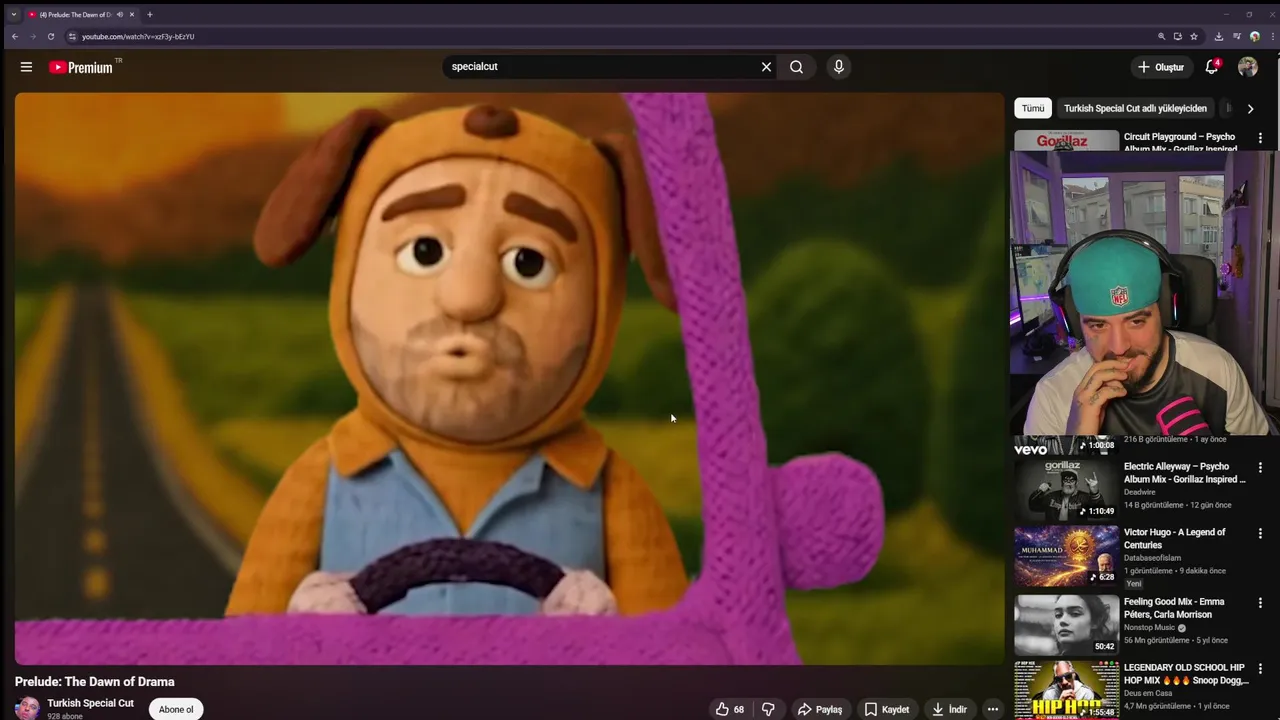
Task: Open the Circuit Playground – Psycho Album title
Action: [x=1181, y=142]
